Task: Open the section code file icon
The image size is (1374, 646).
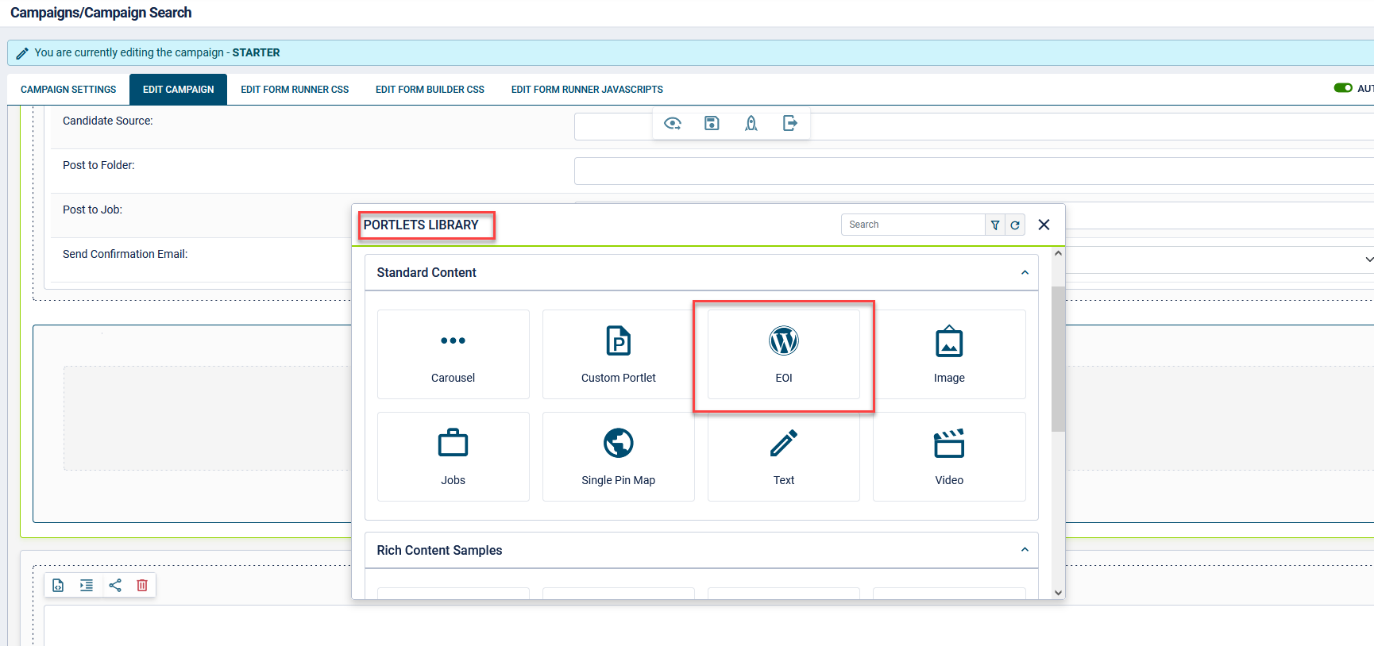Action: coord(58,585)
